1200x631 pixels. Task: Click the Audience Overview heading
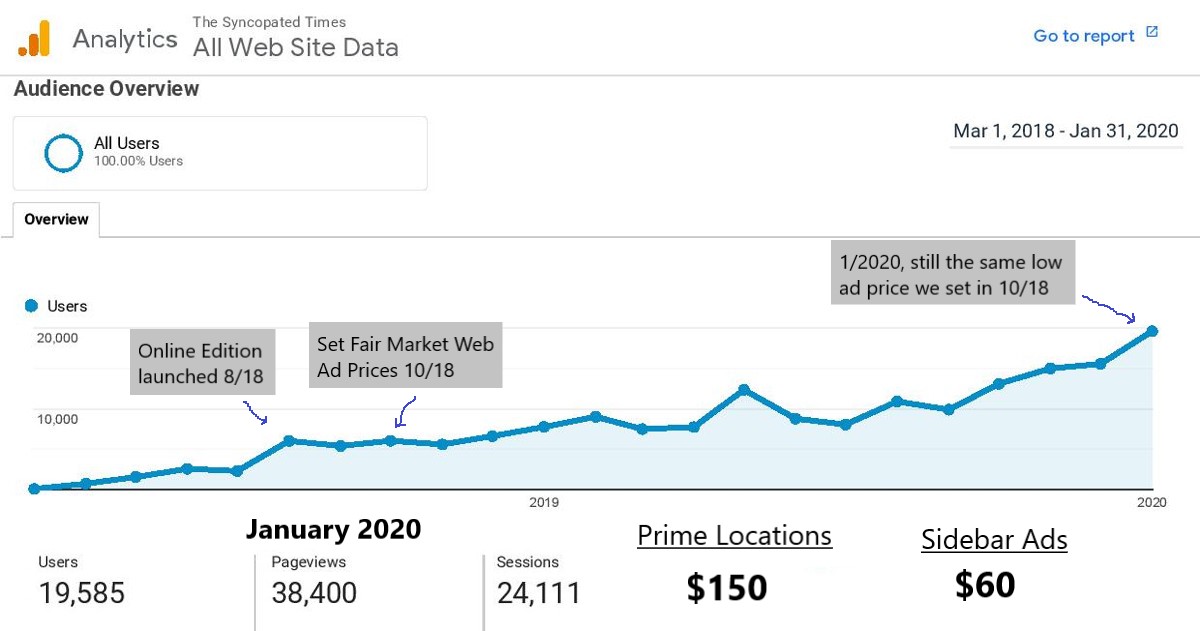tap(106, 88)
